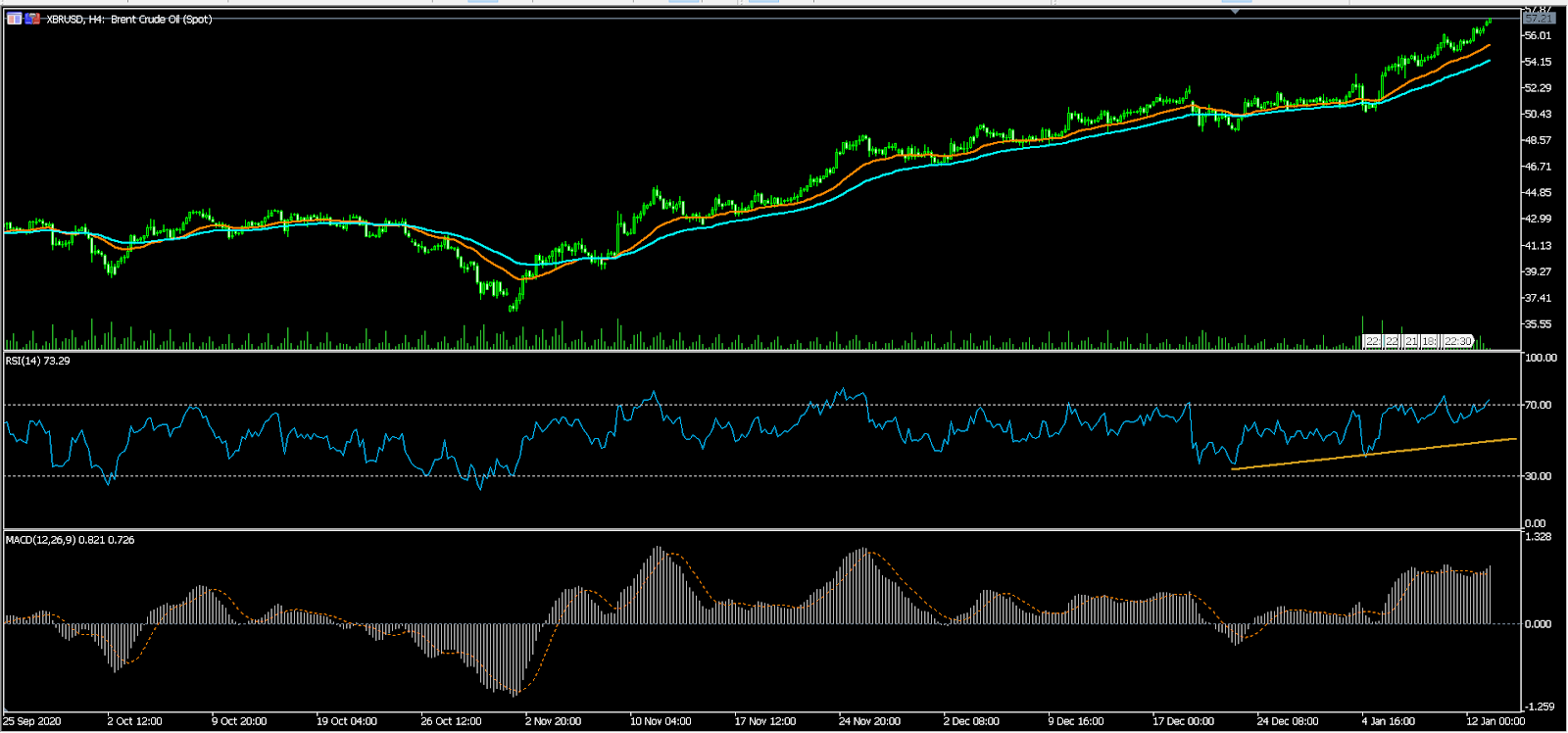
Task: Click the 37.41 price level label
Action: click(1538, 298)
